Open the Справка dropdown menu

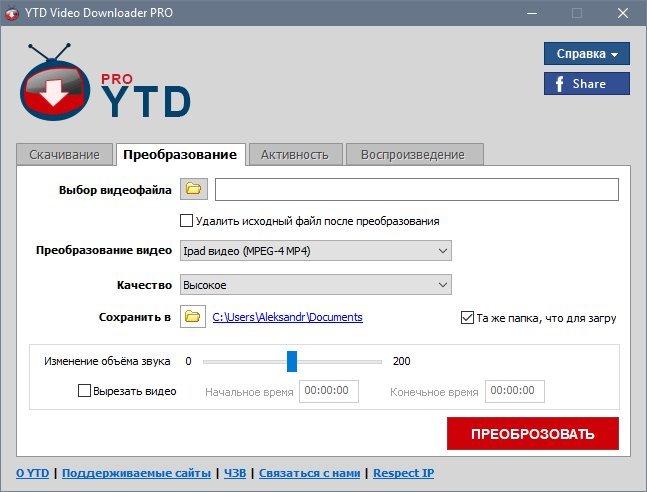tap(586, 54)
